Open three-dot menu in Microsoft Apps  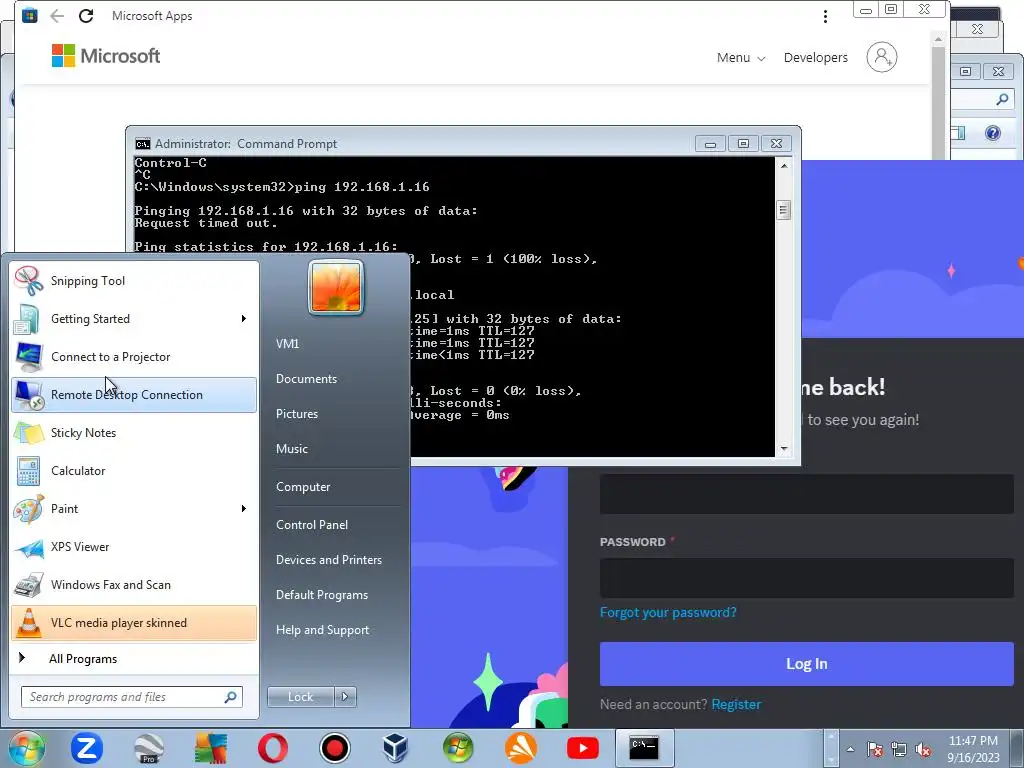(825, 16)
